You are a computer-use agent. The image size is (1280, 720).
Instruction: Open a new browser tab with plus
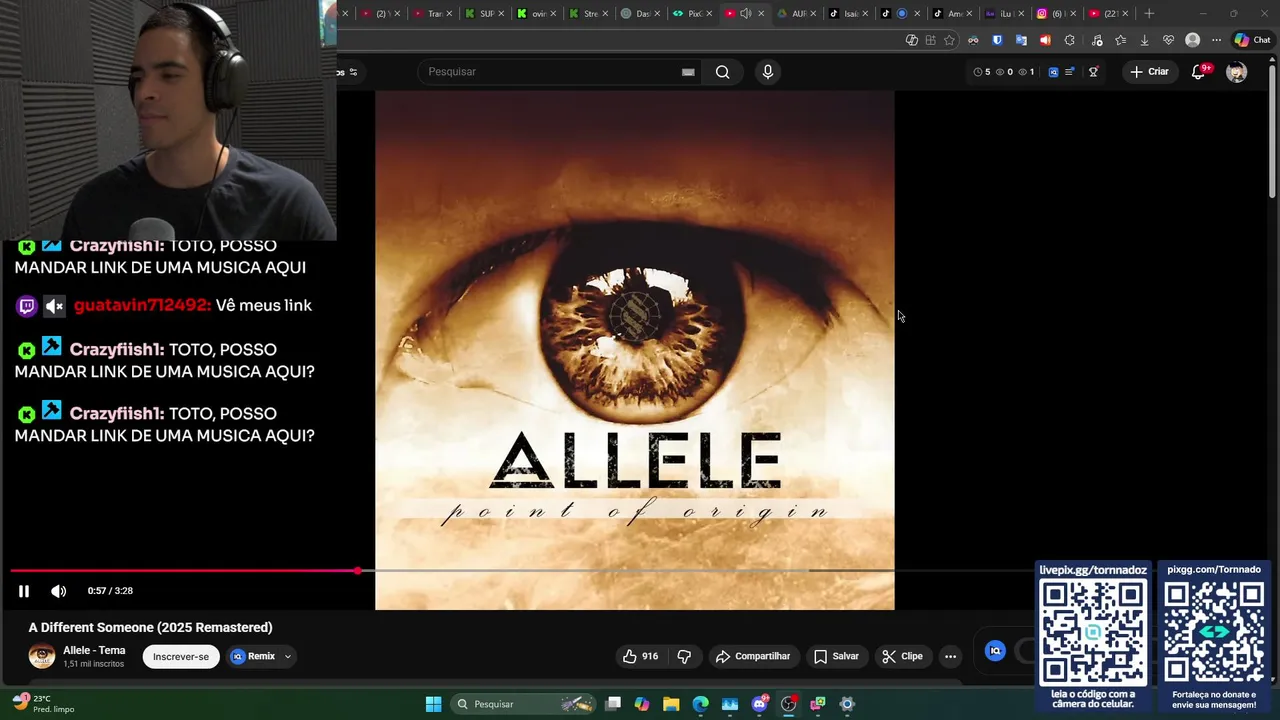[x=1149, y=13]
